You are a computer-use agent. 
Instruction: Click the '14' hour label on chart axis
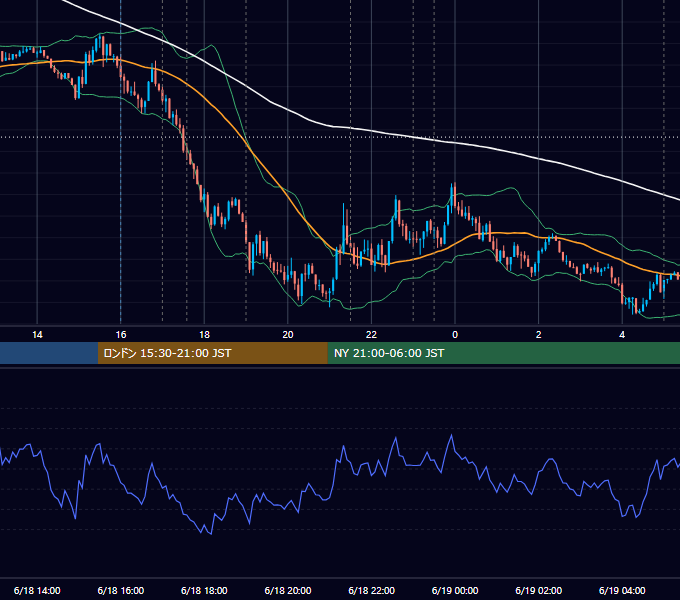coord(37,335)
